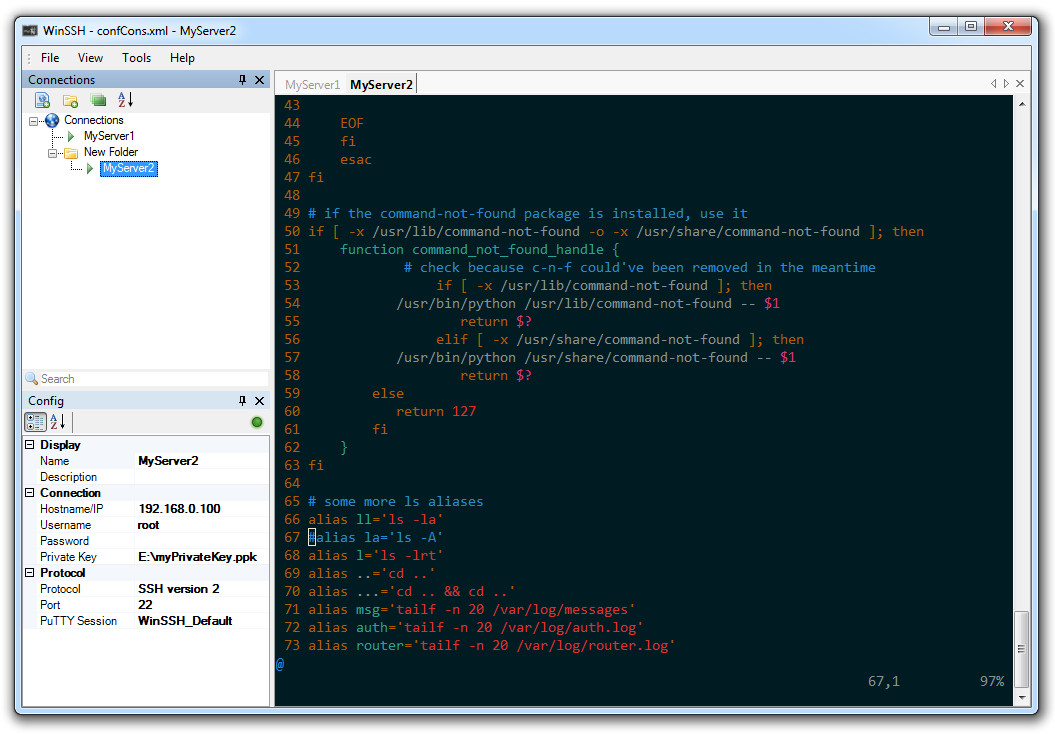This screenshot has width=1055, height=734.
Task: Open the File menu
Action: [50, 58]
